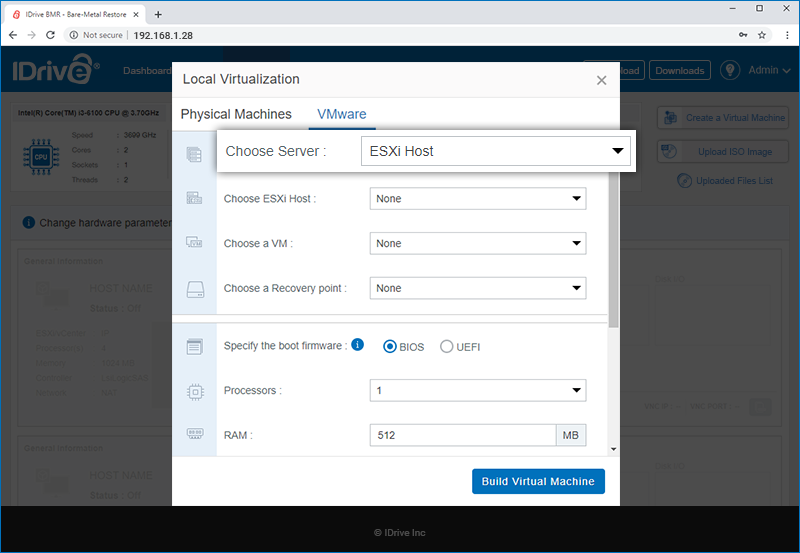Select the IDrive BMR browser tab
Viewport: 800px width, 553px height.
76,14
